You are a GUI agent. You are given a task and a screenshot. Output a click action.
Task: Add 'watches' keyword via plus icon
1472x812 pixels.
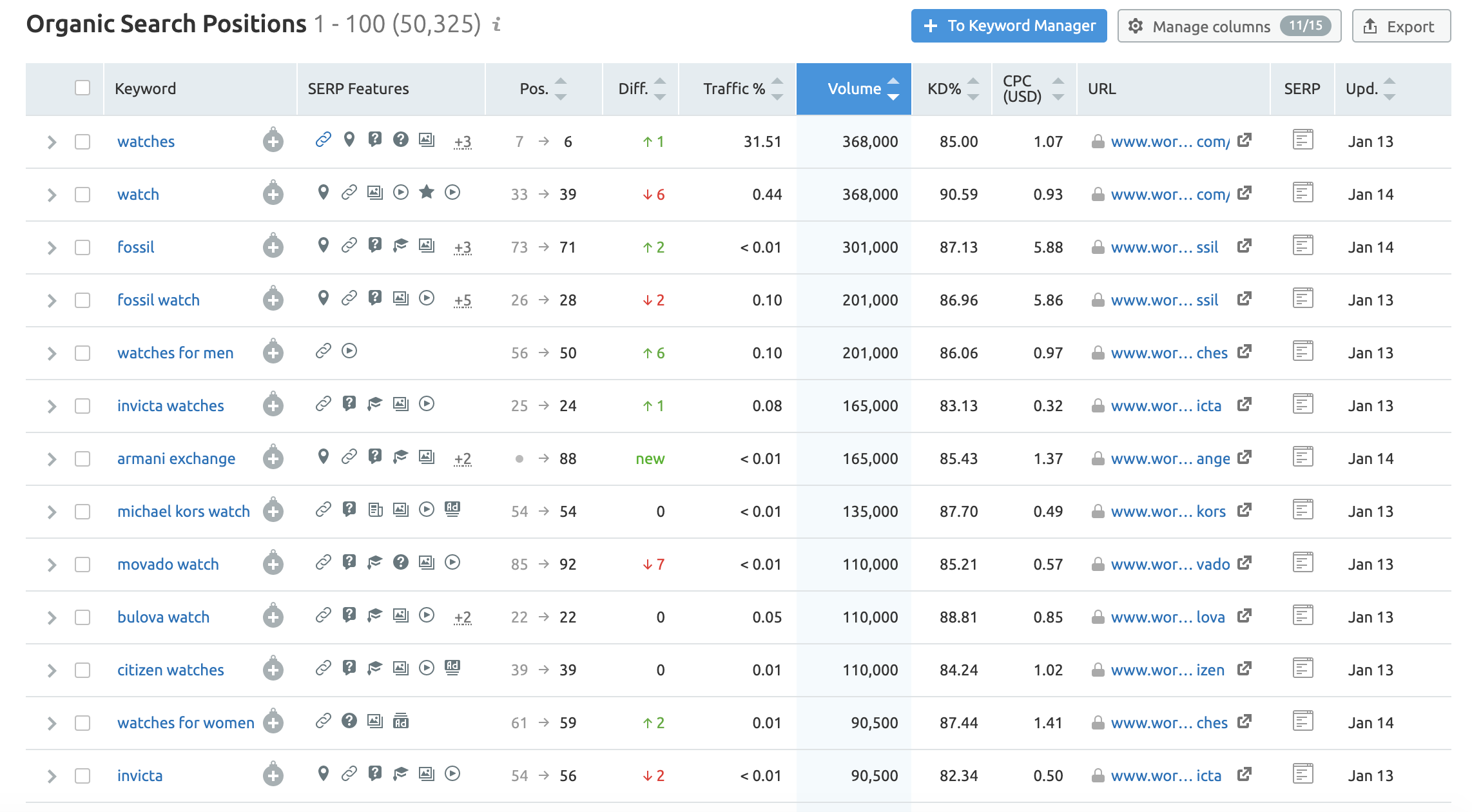[273, 141]
